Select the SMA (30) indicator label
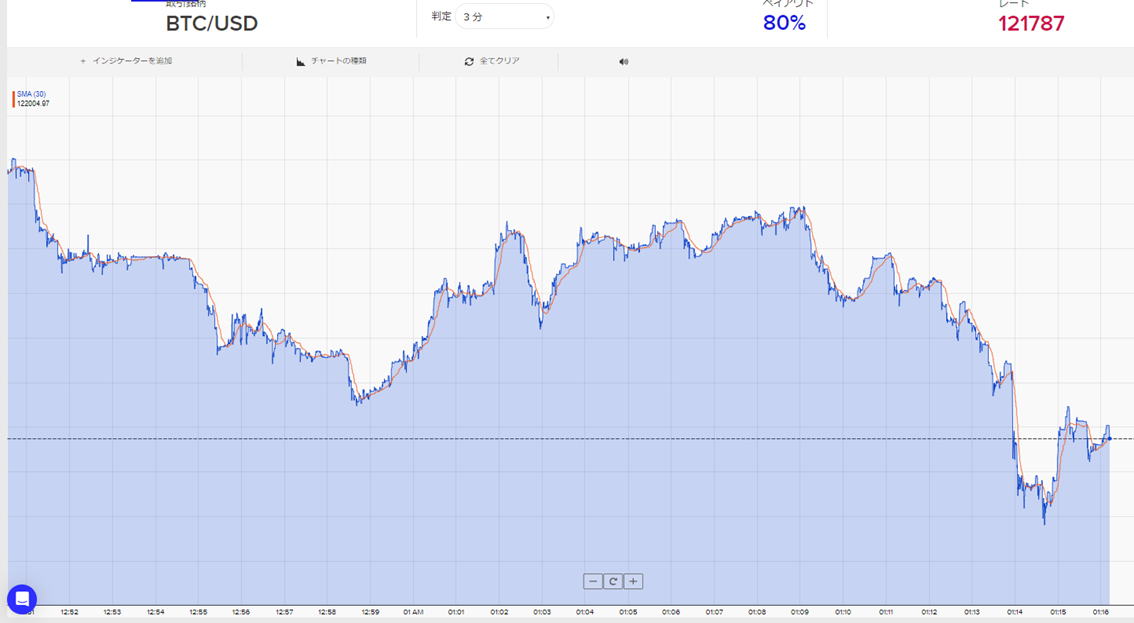 (x=32, y=94)
